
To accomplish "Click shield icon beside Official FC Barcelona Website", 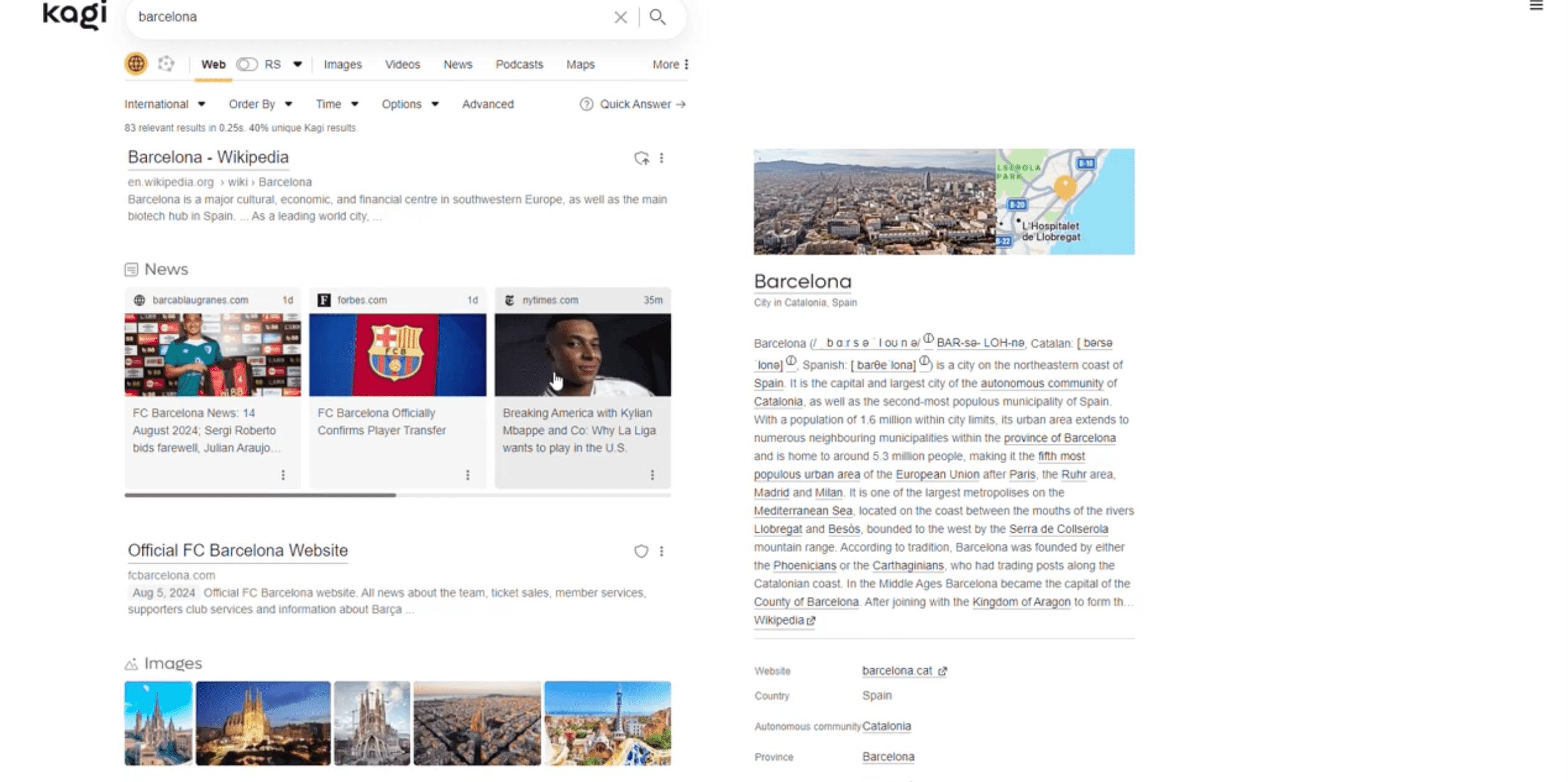I will click(641, 551).
